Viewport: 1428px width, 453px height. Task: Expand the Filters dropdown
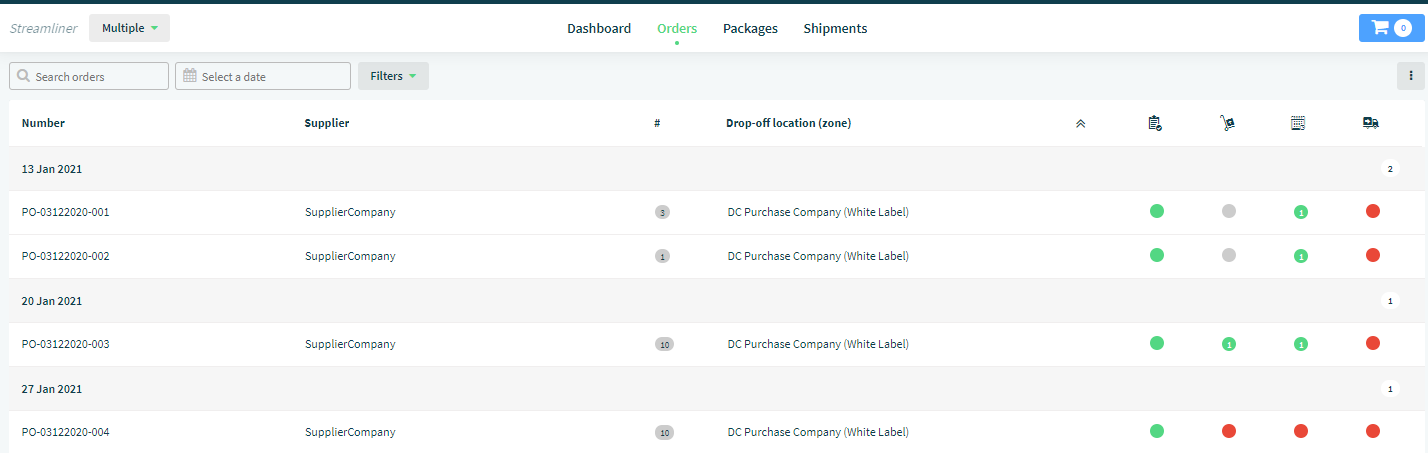click(x=393, y=76)
